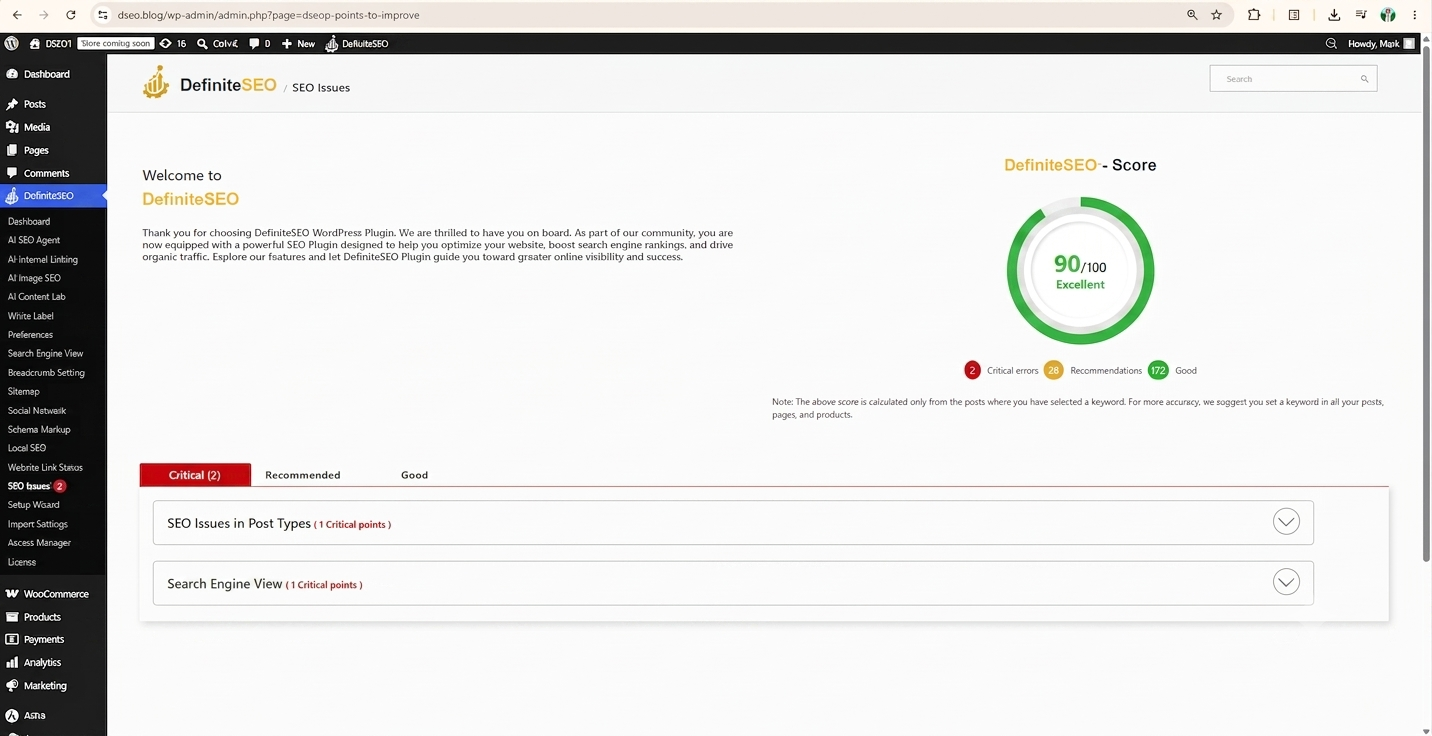Click the browser address bar URL
The width and height of the screenshot is (1432, 736).
[268, 15]
